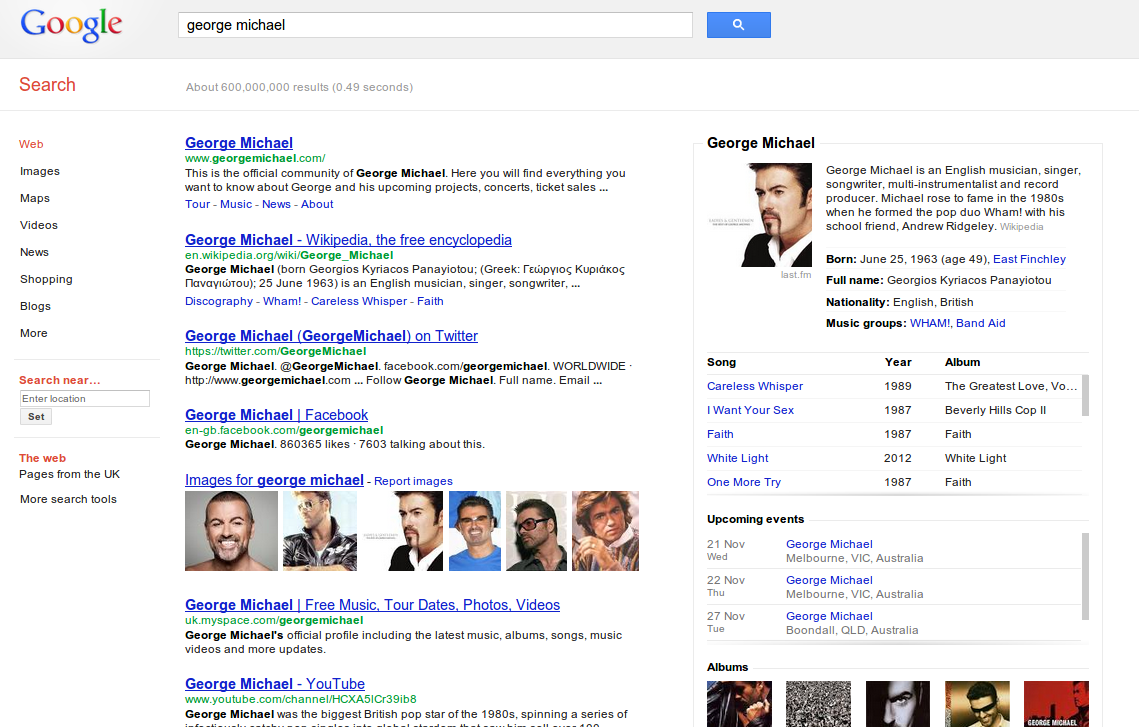Switch to Images search results
The image size is (1139, 727).
tap(39, 170)
